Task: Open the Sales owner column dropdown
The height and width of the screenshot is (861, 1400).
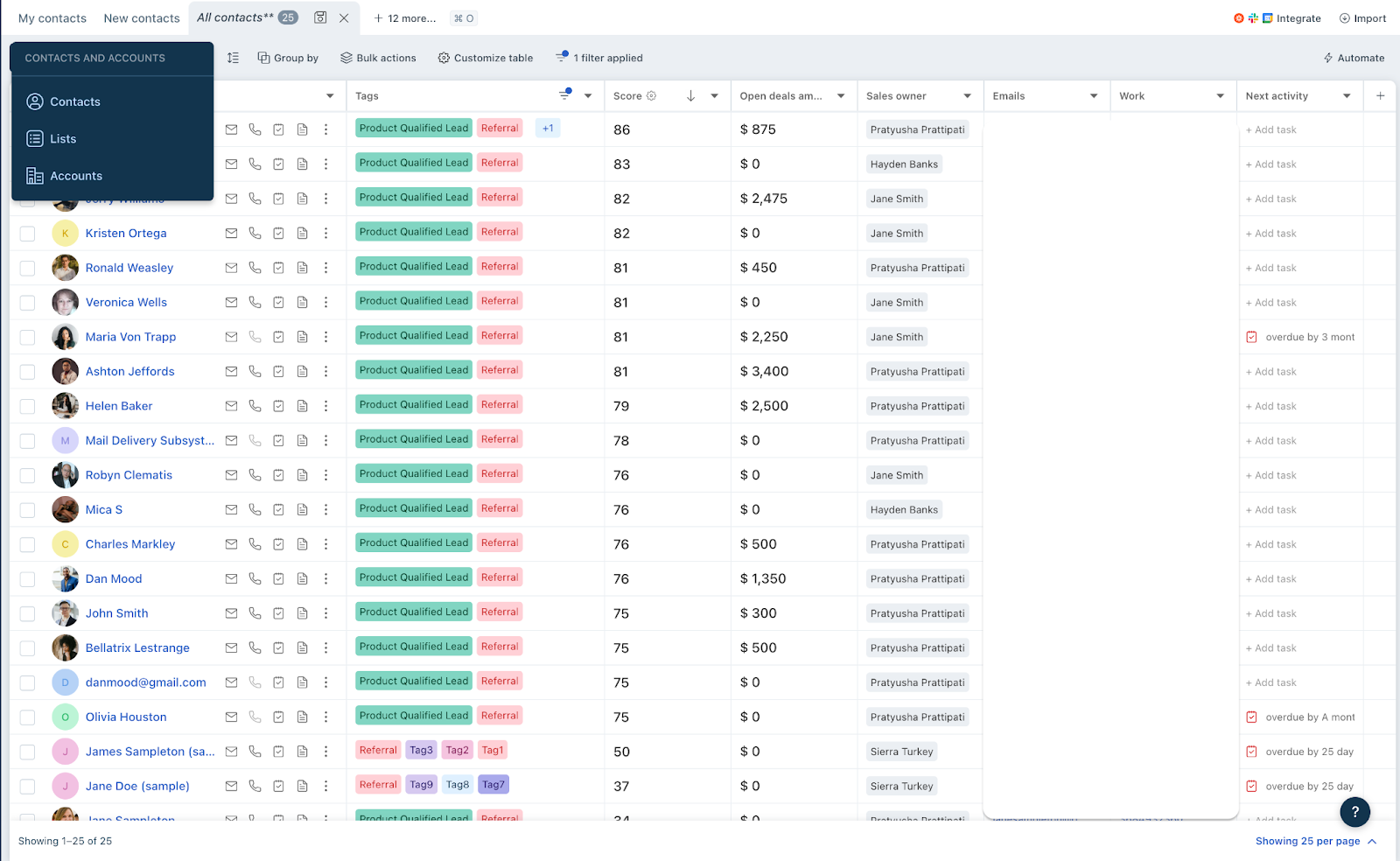Action: [x=967, y=96]
